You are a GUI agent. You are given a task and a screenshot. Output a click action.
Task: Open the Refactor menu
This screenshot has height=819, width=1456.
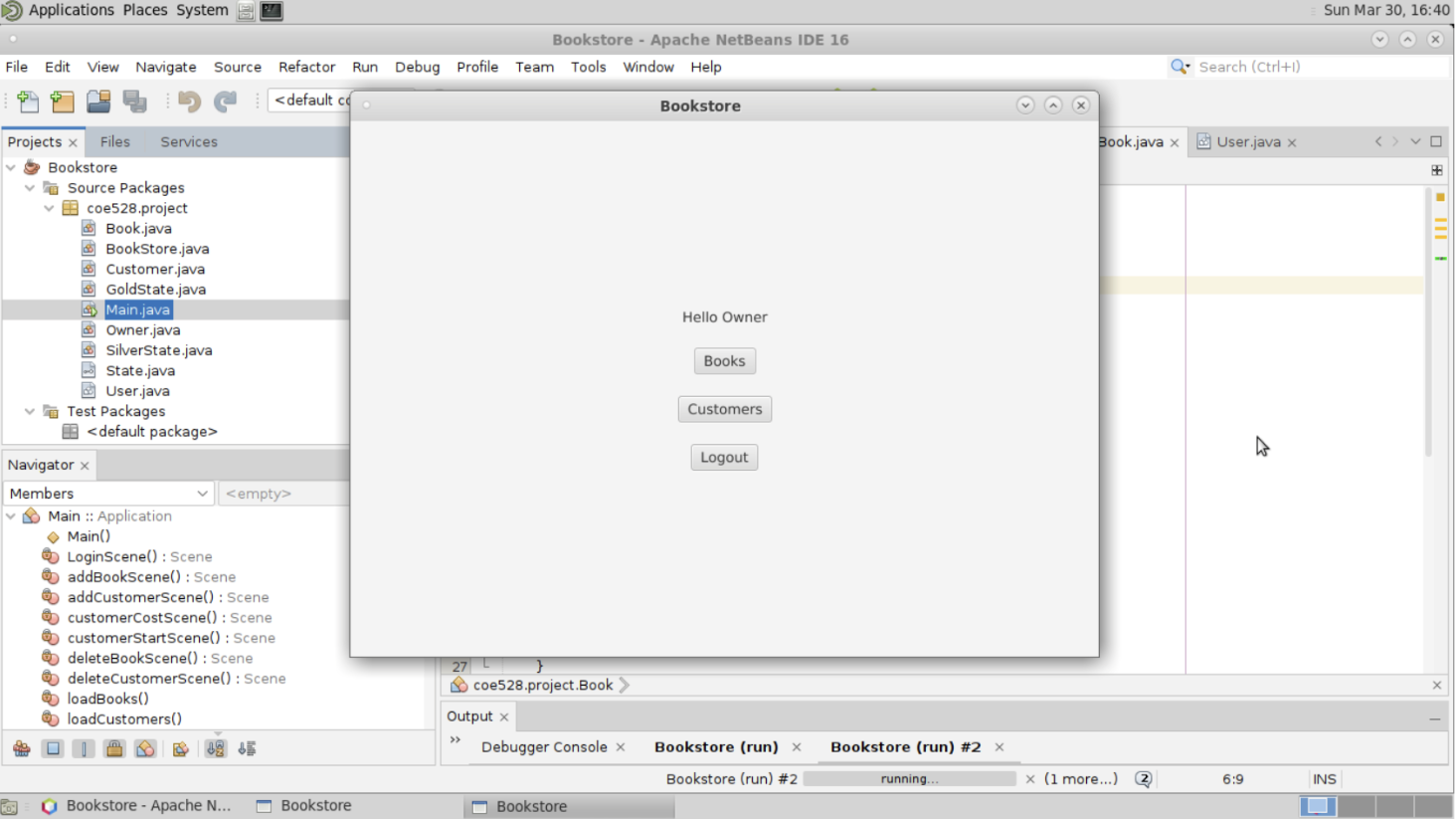coord(306,67)
